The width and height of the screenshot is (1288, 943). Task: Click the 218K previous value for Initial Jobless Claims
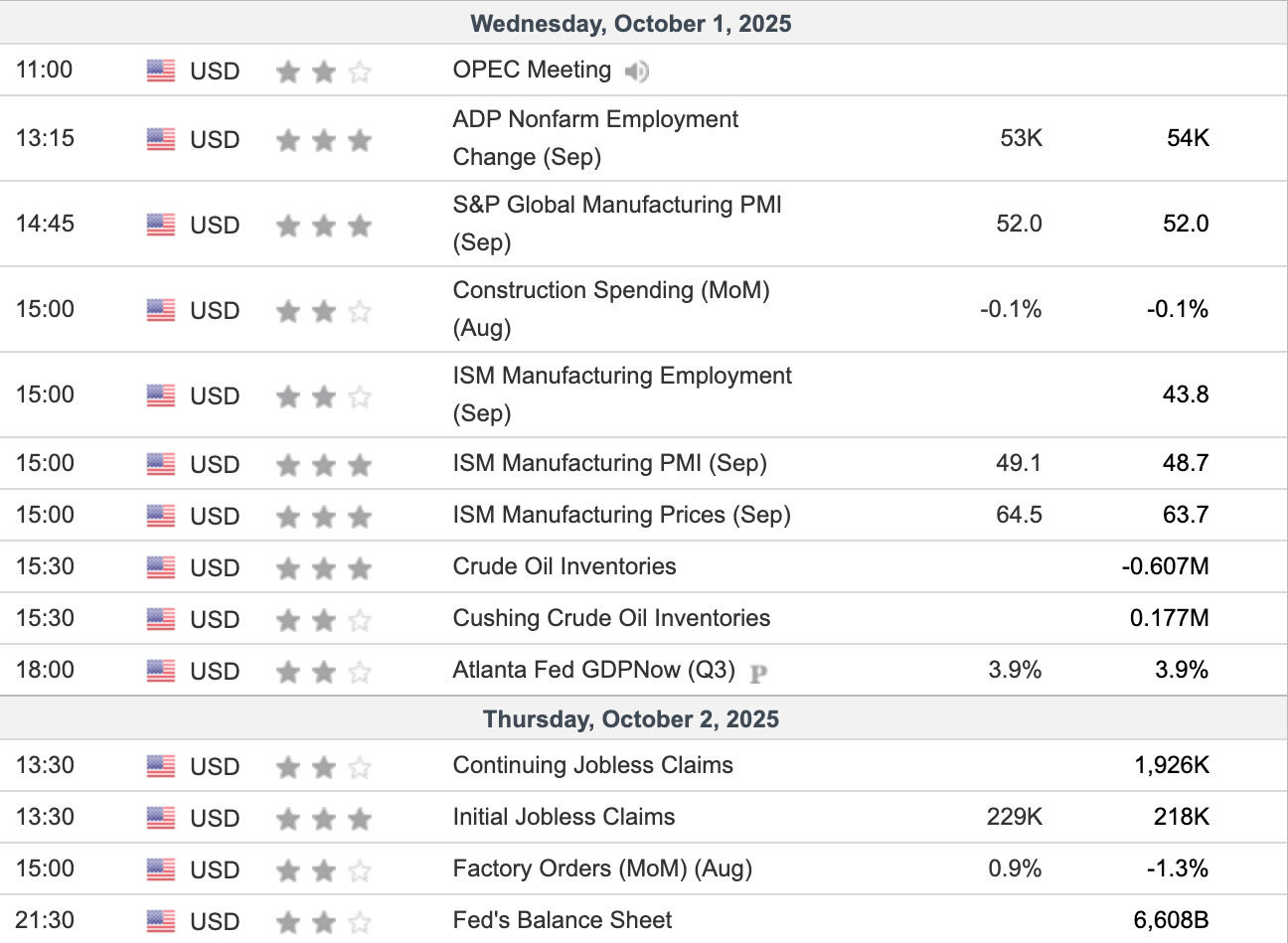click(1181, 817)
